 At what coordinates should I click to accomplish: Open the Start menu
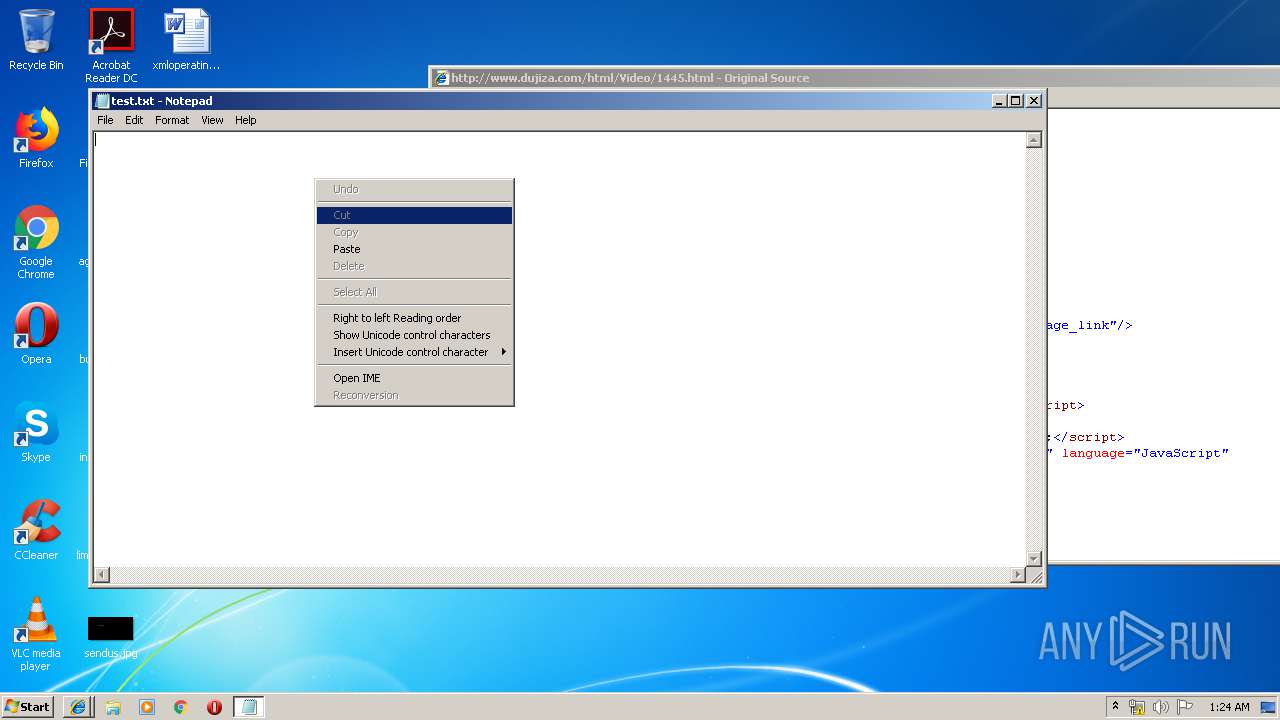point(28,707)
